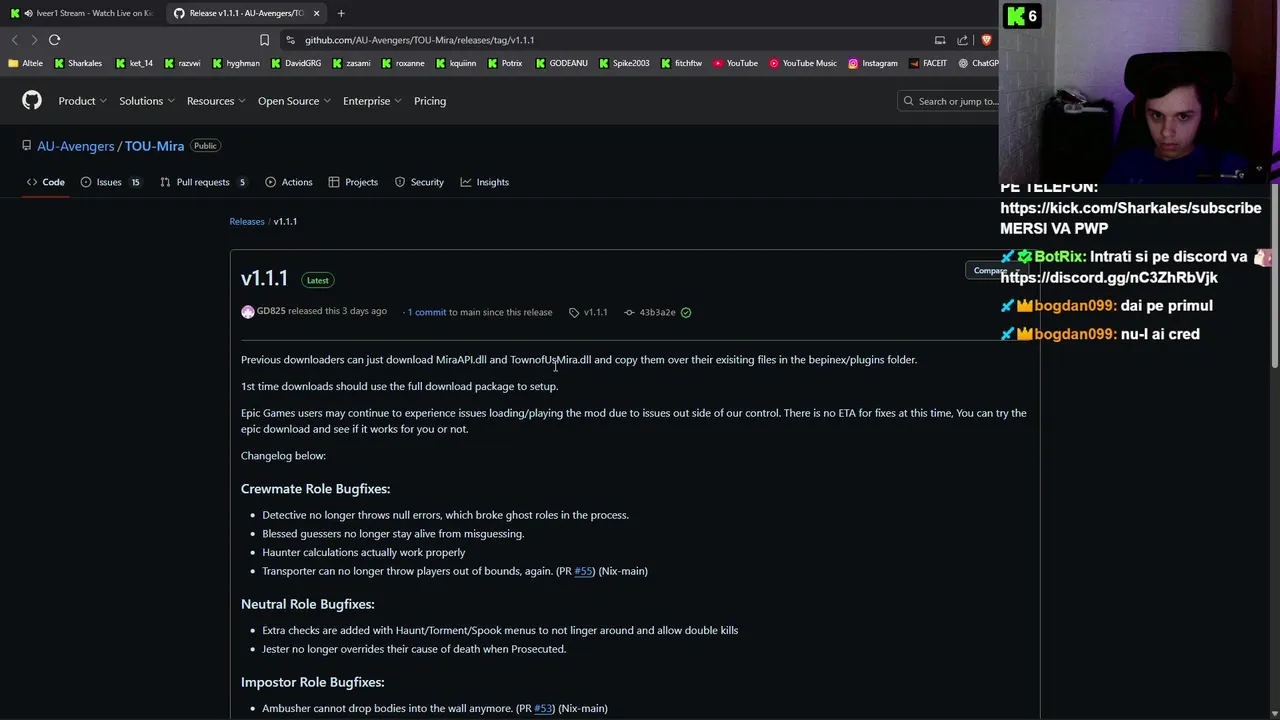
Task: Click the site settings icon in address bar
Action: (290, 40)
